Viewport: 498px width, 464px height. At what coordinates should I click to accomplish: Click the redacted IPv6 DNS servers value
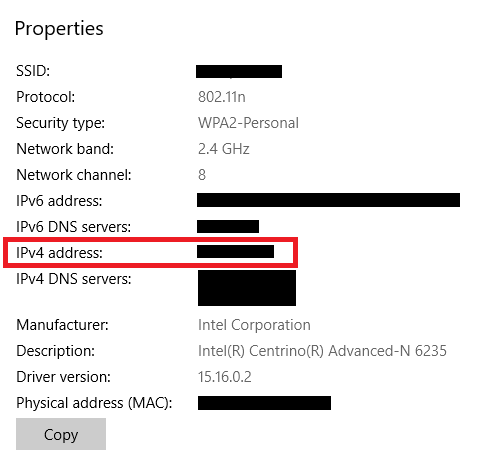point(228,227)
